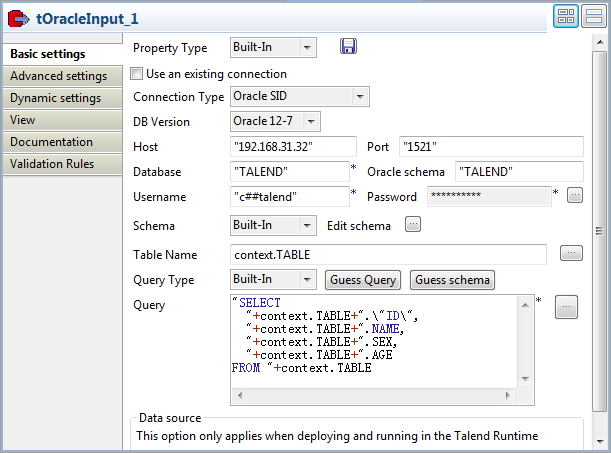Expand the DB Version Oracle 12-7 dropdown
Image resolution: width=611 pixels, height=453 pixels.
coord(311,122)
